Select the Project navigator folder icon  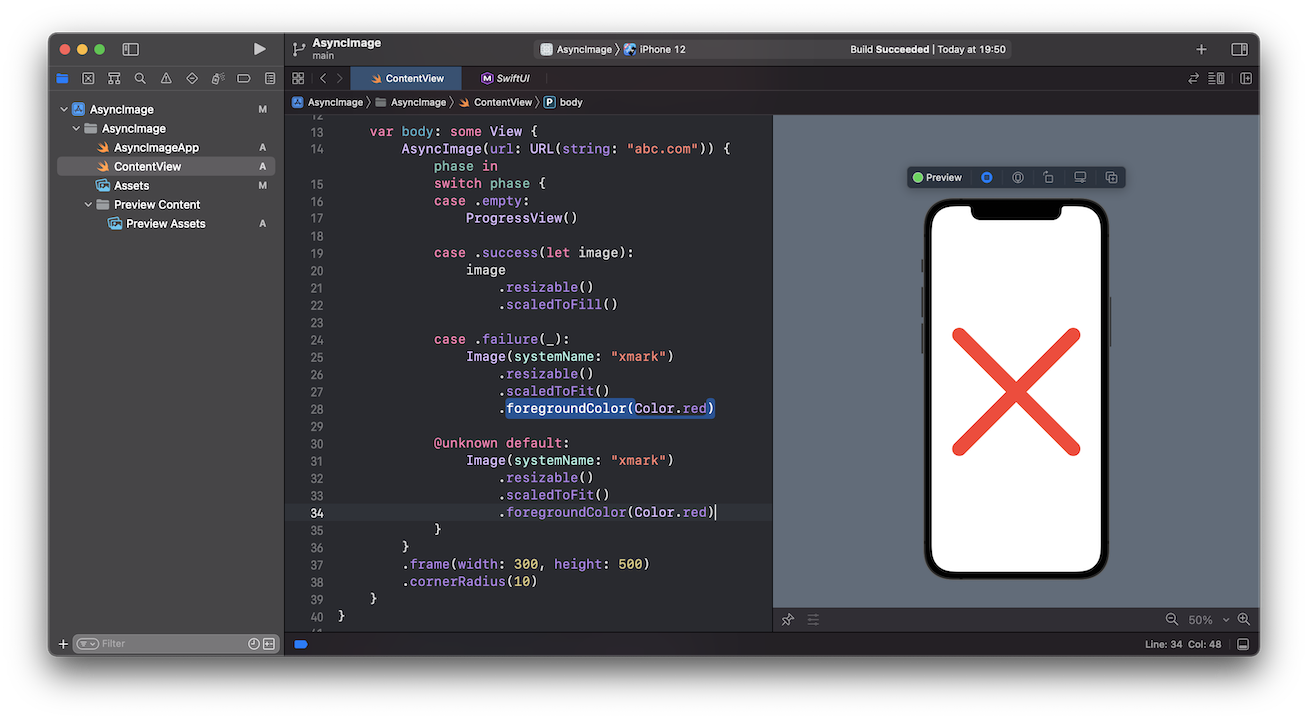tap(62, 78)
